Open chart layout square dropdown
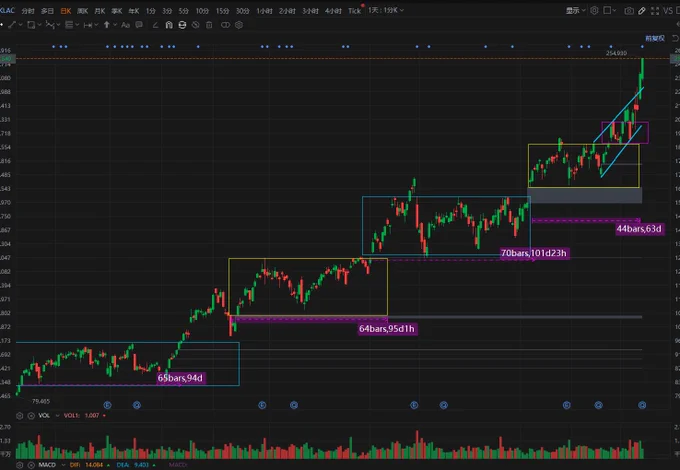This screenshot has width=680, height=470. [x=609, y=10]
